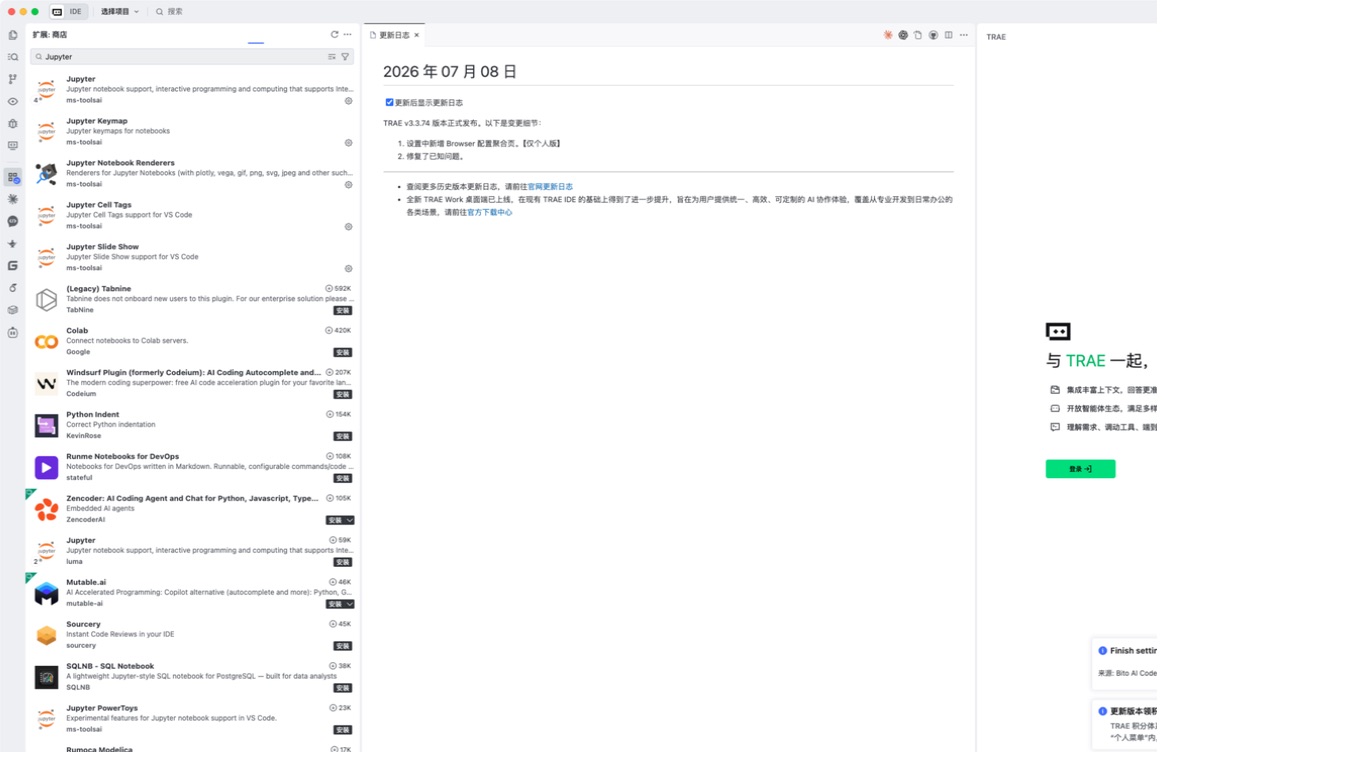Open the Mutable.ai extension entry
The image size is (1361, 768).
pos(193,593)
